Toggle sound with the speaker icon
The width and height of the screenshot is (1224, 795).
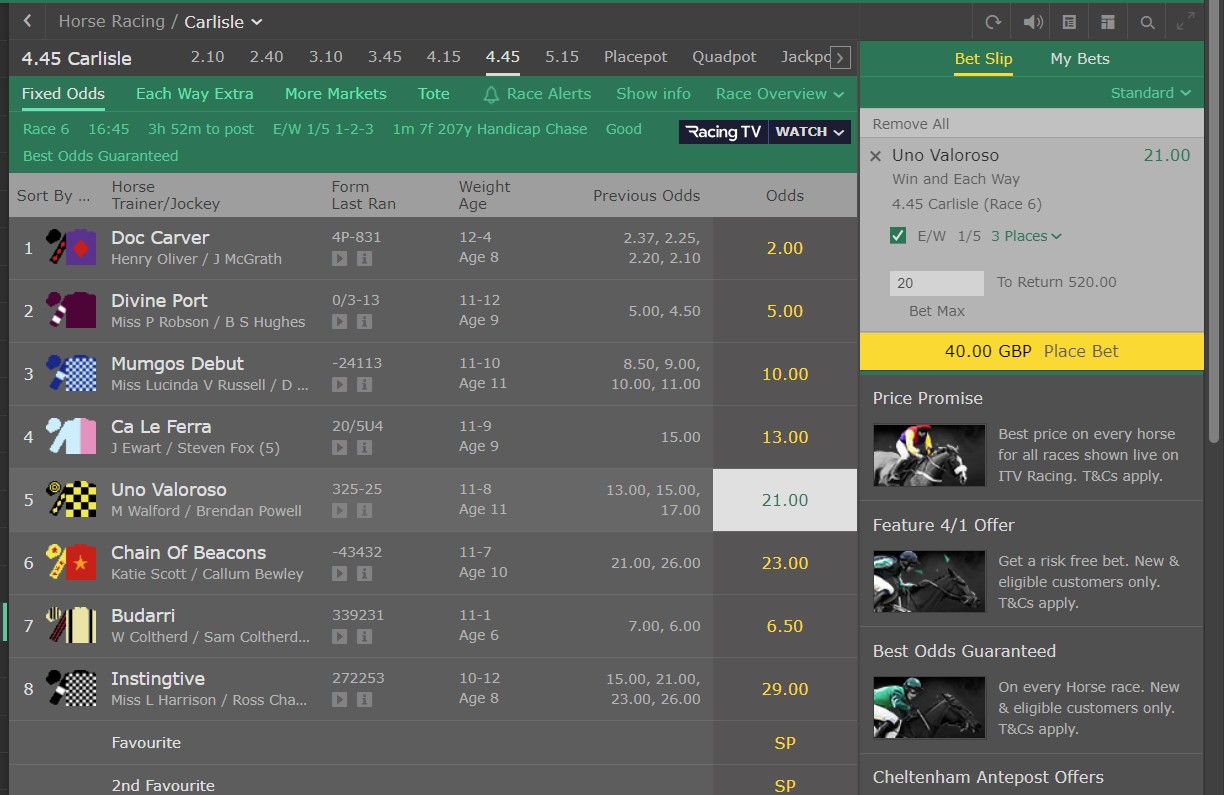[1032, 22]
